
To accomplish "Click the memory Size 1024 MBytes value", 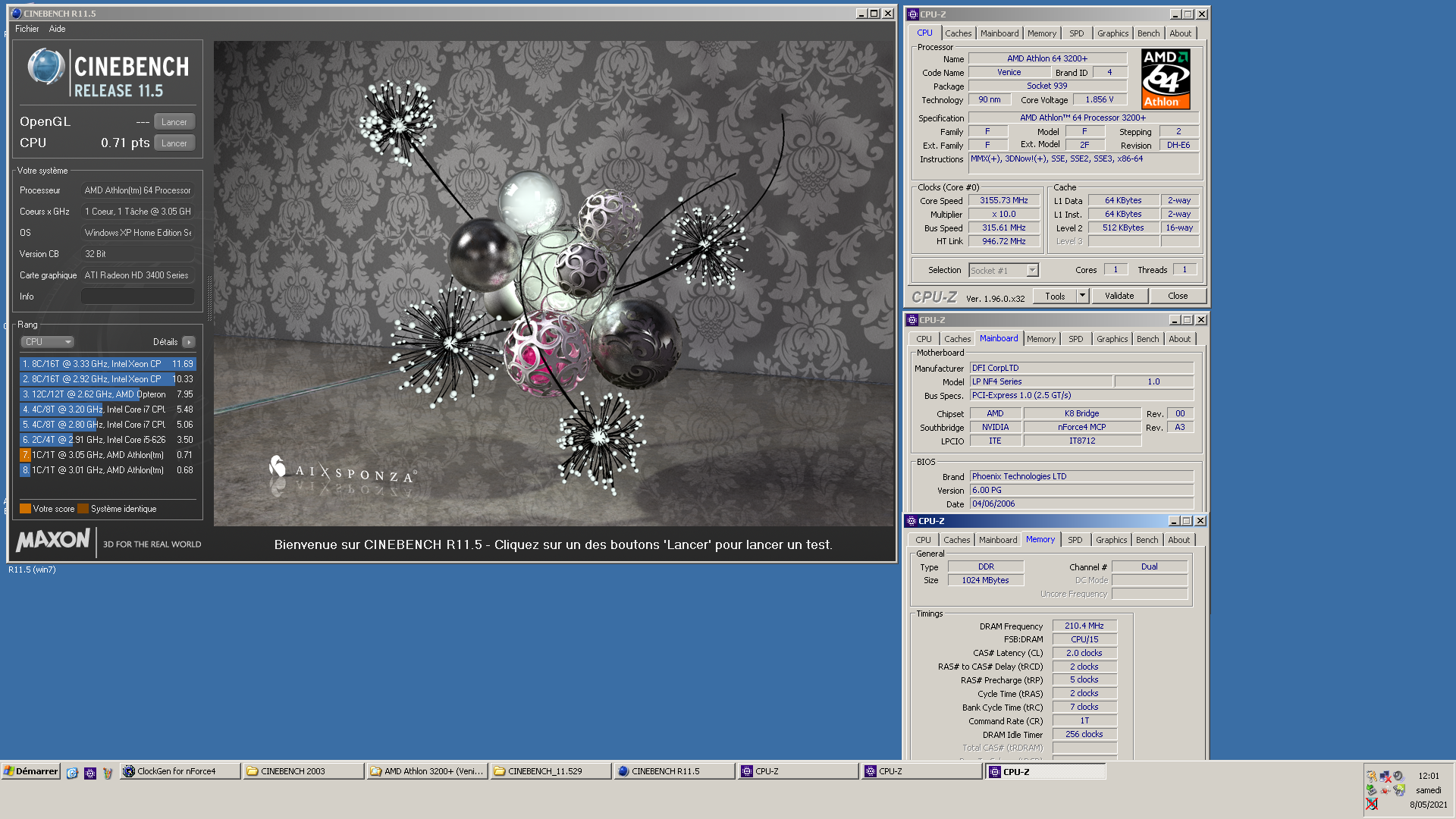I will pyautogui.click(x=986, y=580).
